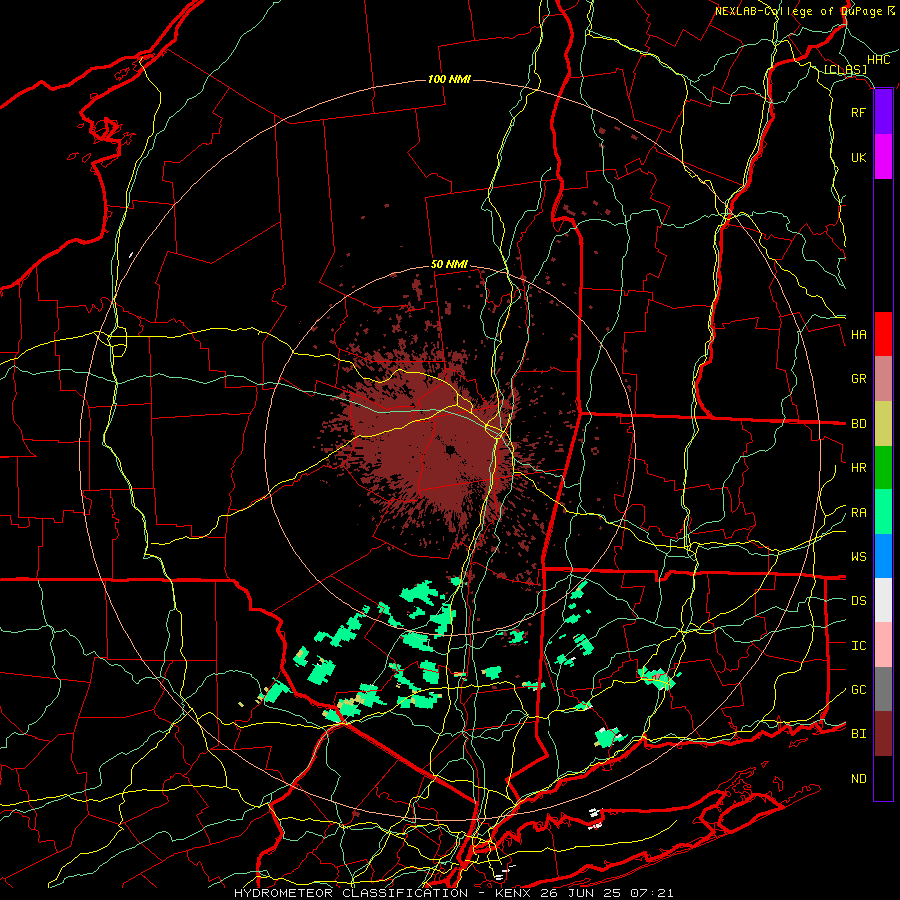The width and height of the screenshot is (900, 900).
Task: Click the DS legend label text
Action: [x=858, y=601]
